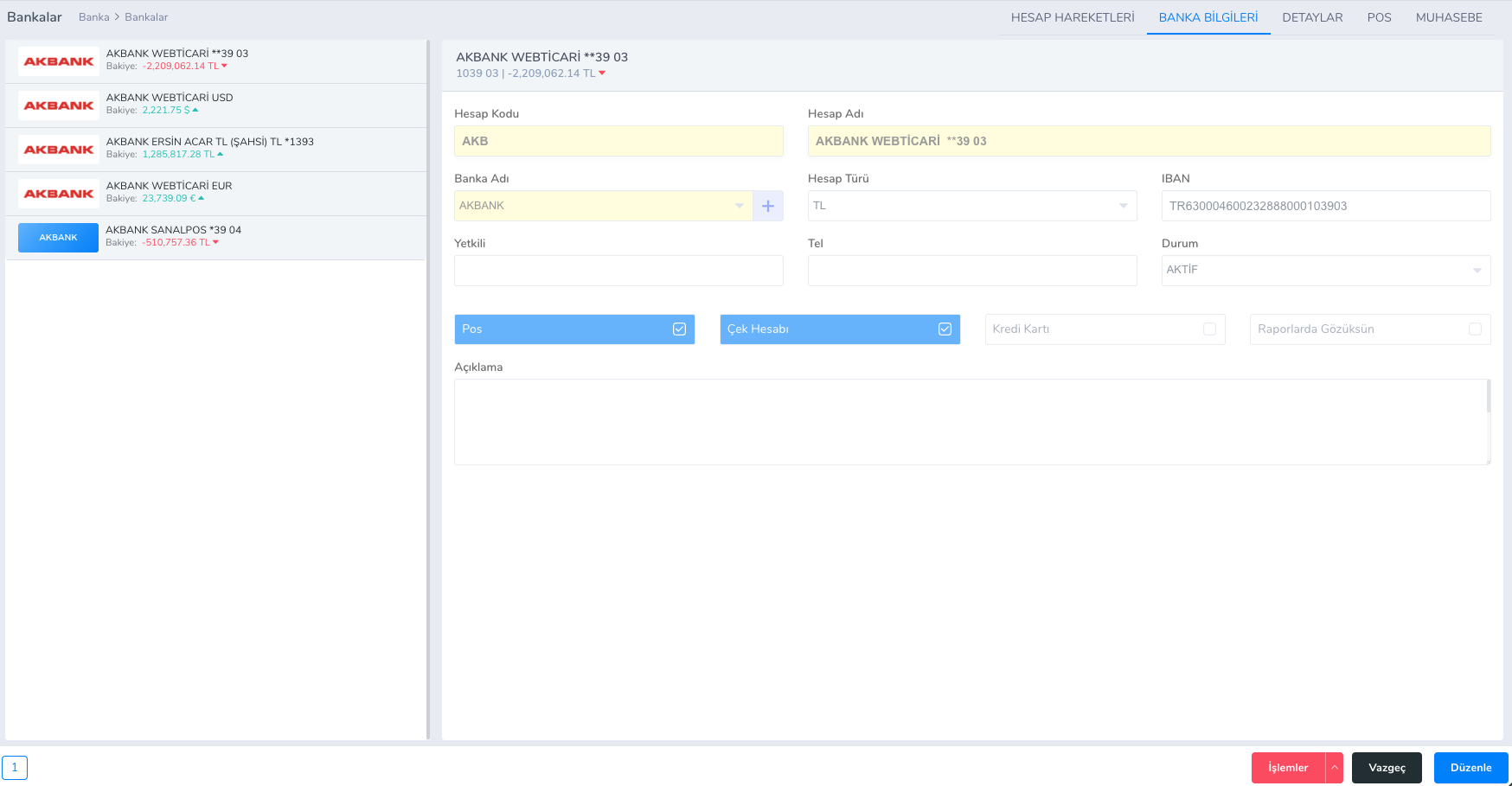Image resolution: width=1512 pixels, height=786 pixels.
Task: Expand the Durum dropdown showing AKTİF
Action: click(1325, 271)
